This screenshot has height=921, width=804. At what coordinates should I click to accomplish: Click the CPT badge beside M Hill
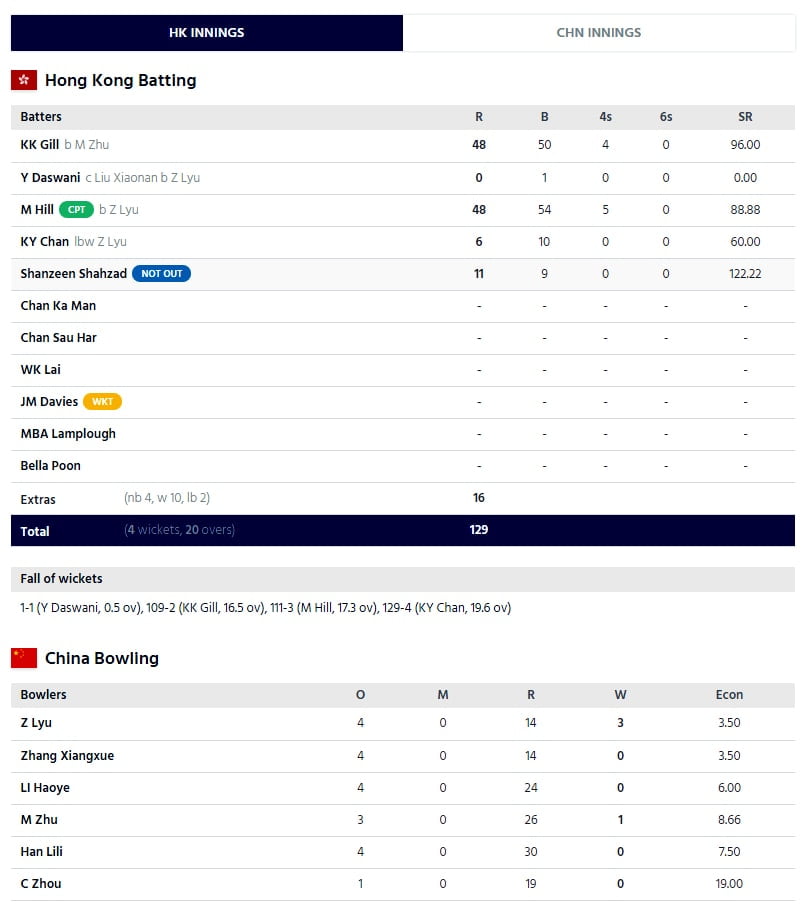click(76, 210)
